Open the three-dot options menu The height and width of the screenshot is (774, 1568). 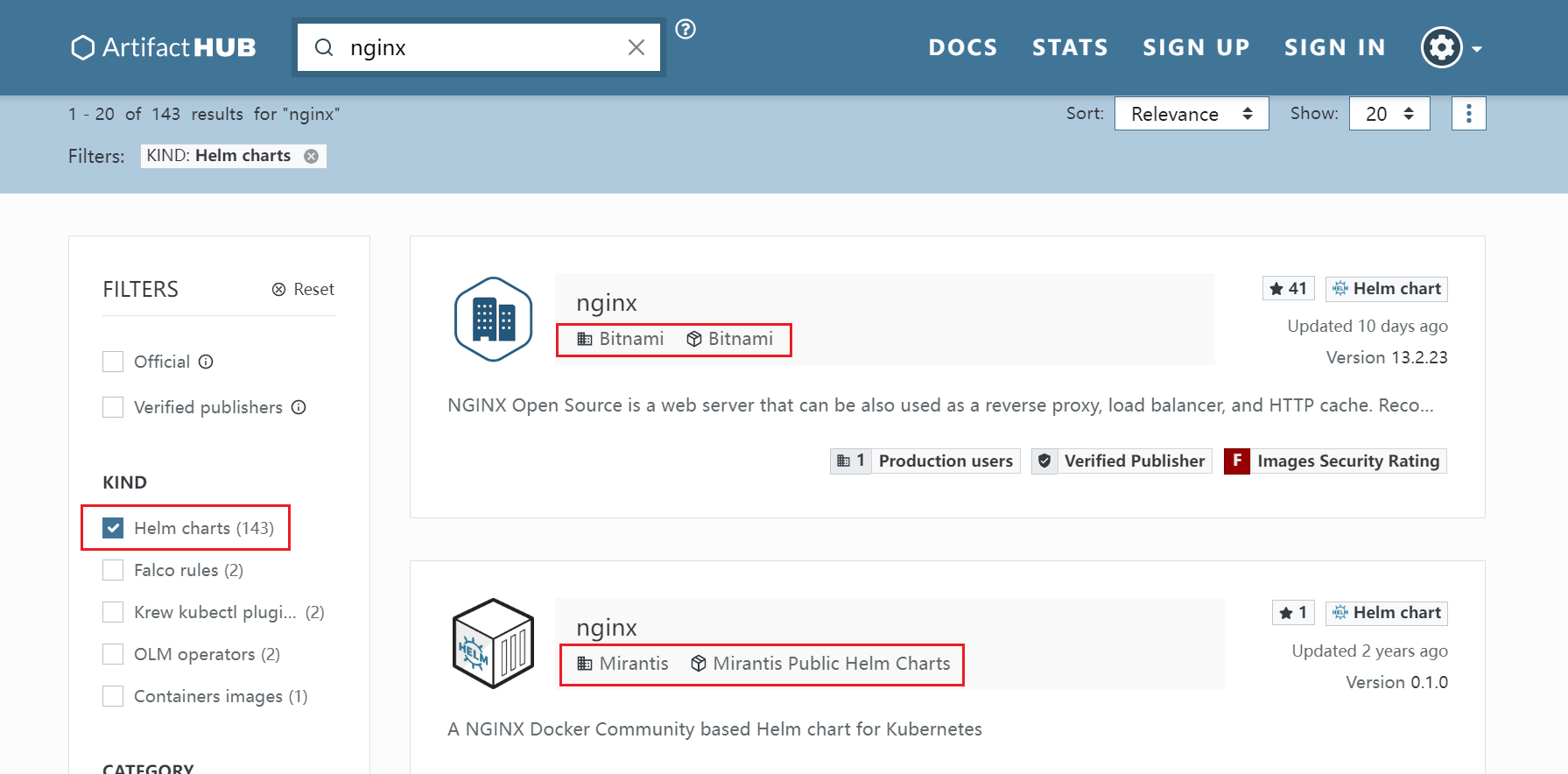[1469, 114]
